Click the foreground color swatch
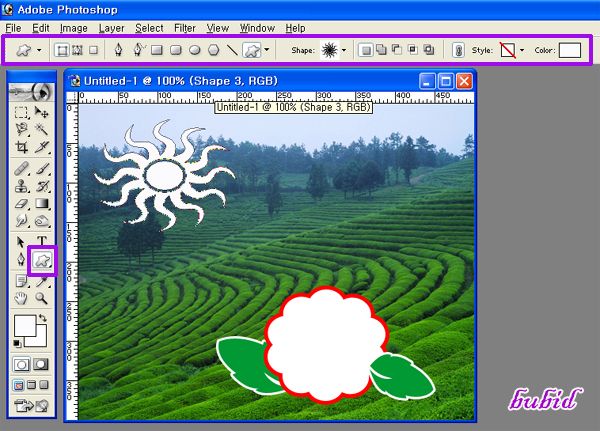This screenshot has height=431, width=600. click(25, 326)
